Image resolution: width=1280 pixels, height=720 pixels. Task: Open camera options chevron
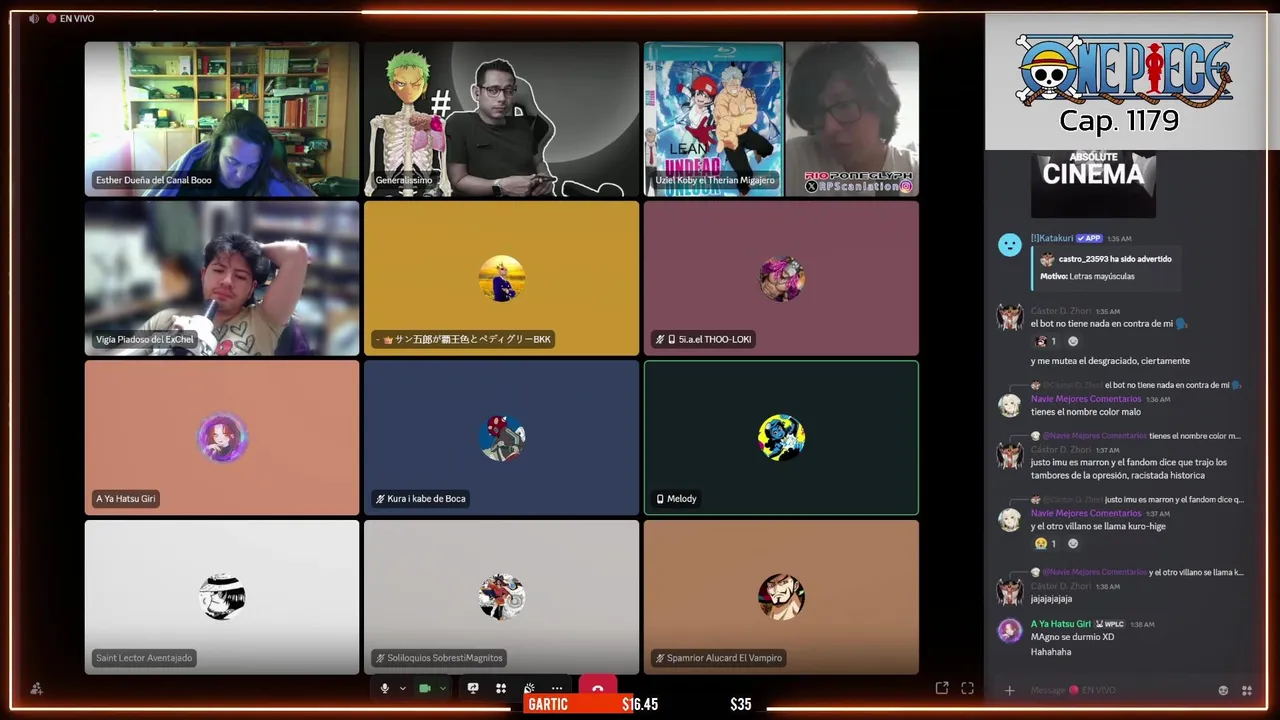(442, 688)
